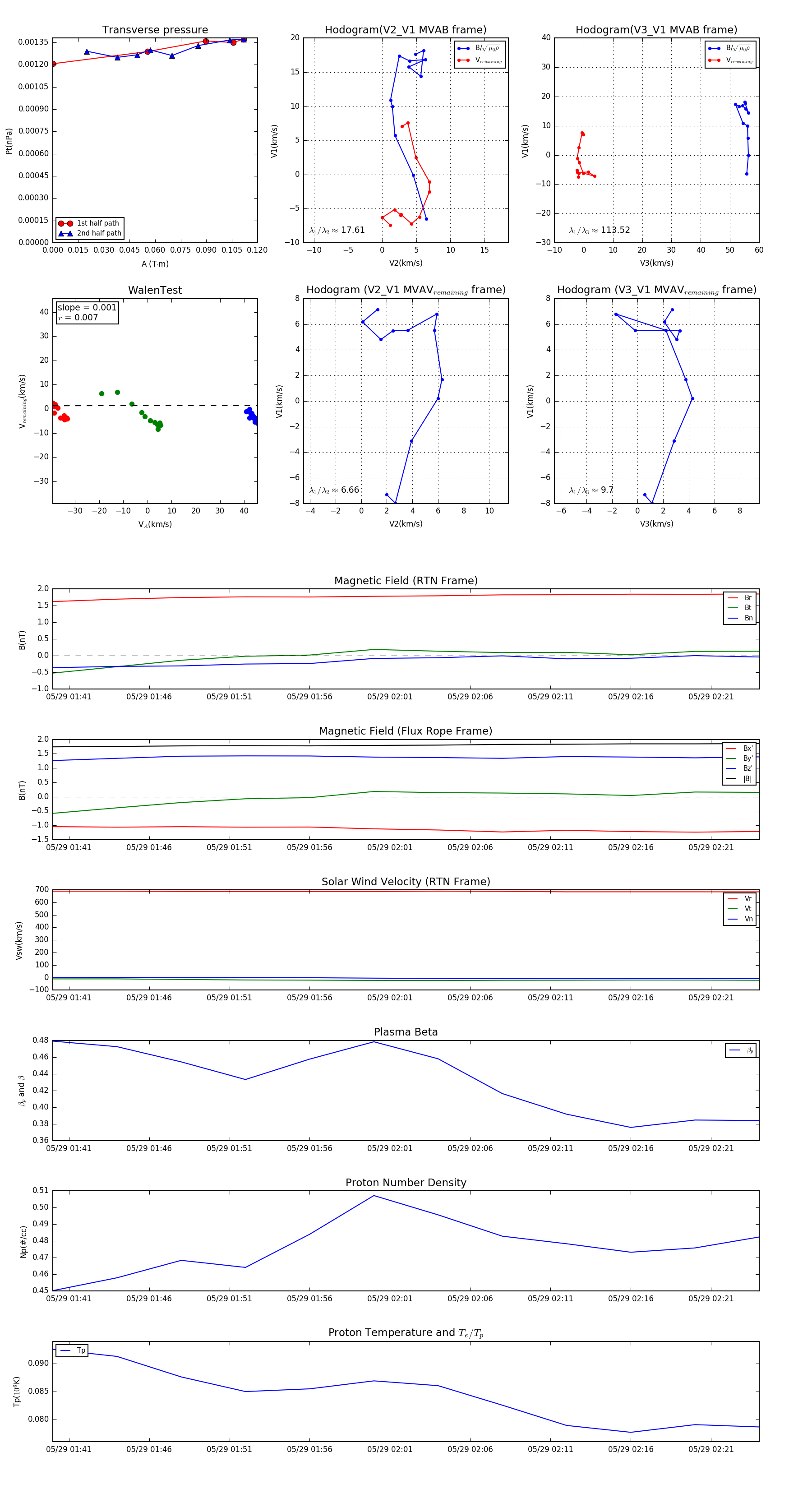812x1489 pixels.
Task: Click the 'A (T·m)' axis label
Action: 155,264
